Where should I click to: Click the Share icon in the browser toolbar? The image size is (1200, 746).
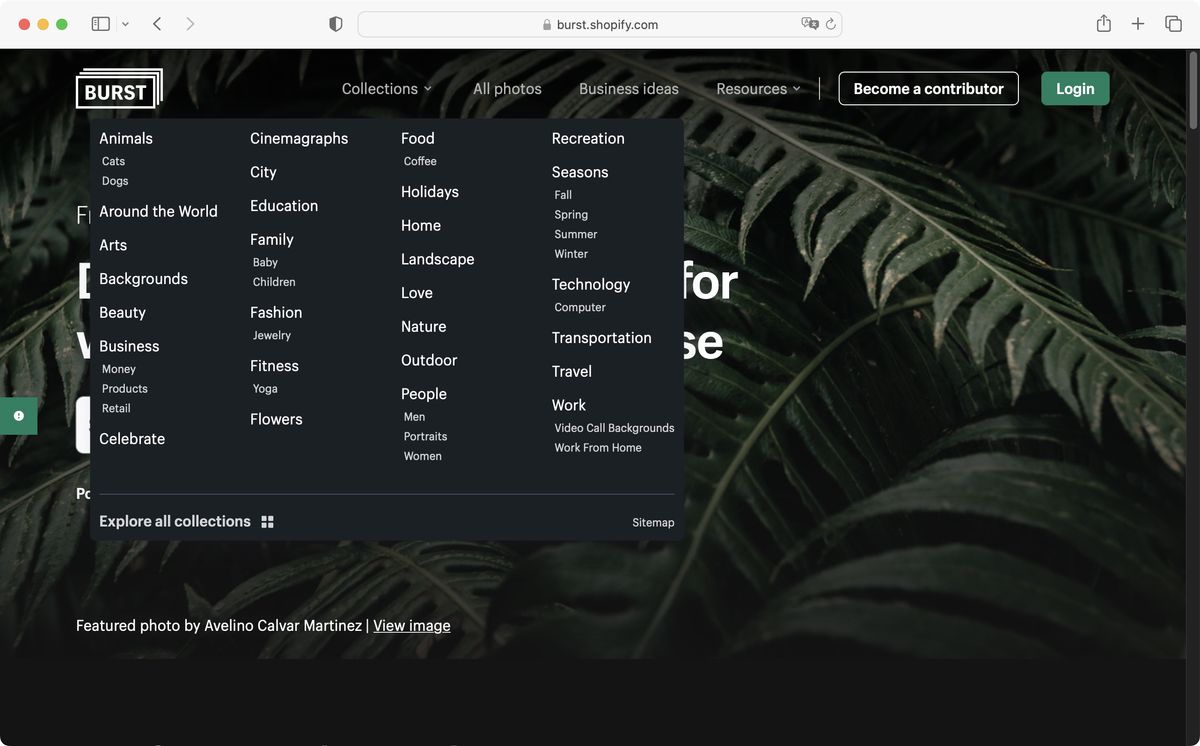click(x=1103, y=22)
